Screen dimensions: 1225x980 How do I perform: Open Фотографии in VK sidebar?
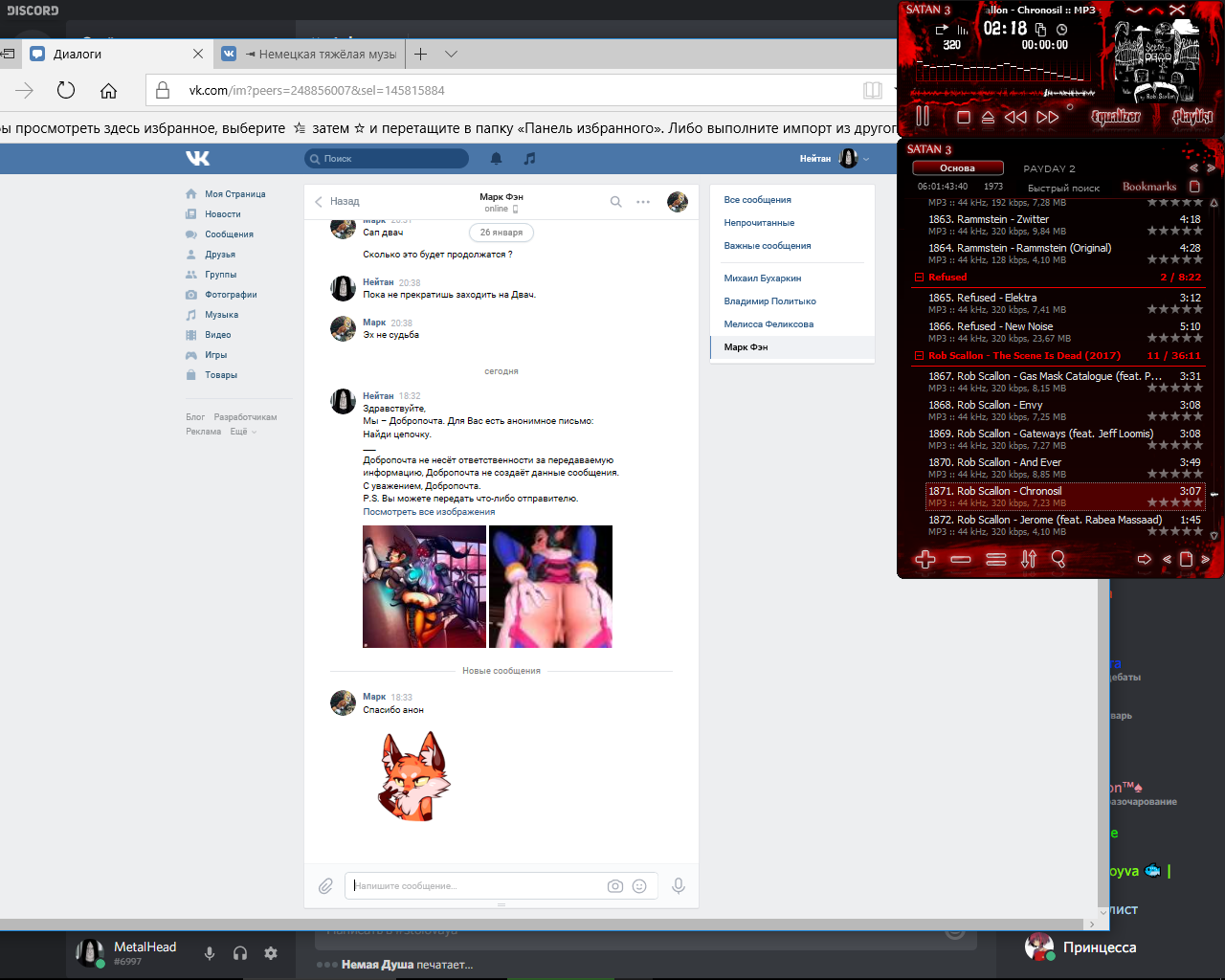point(231,295)
